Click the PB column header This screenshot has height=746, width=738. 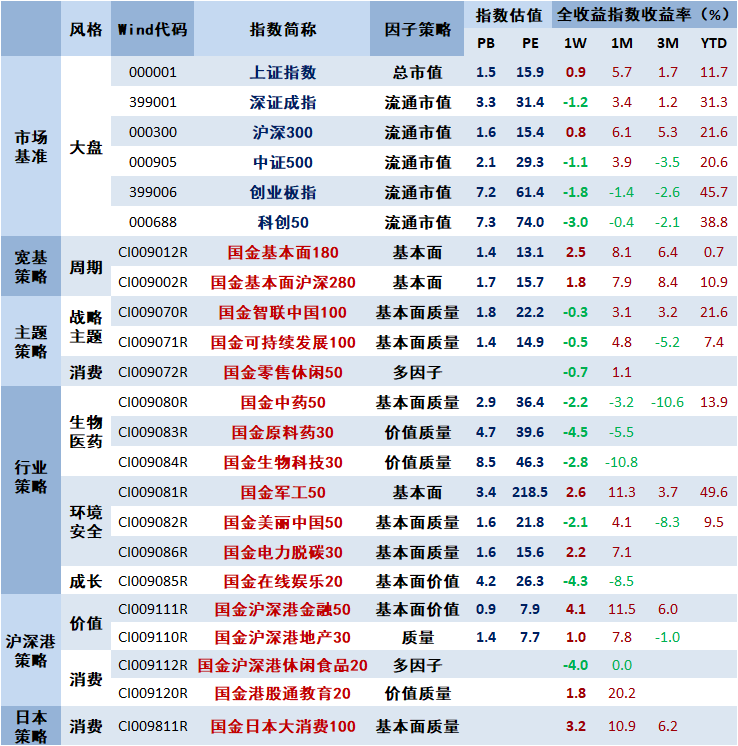pos(486,43)
